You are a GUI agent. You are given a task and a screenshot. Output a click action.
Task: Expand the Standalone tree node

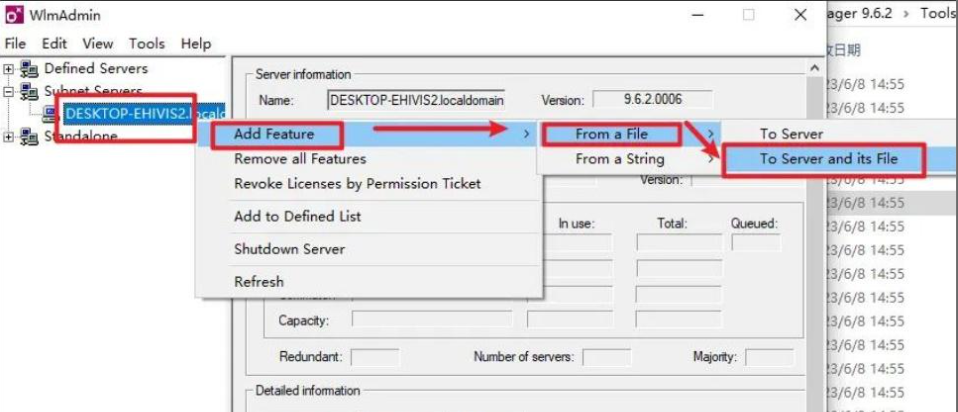pyautogui.click(x=8, y=136)
